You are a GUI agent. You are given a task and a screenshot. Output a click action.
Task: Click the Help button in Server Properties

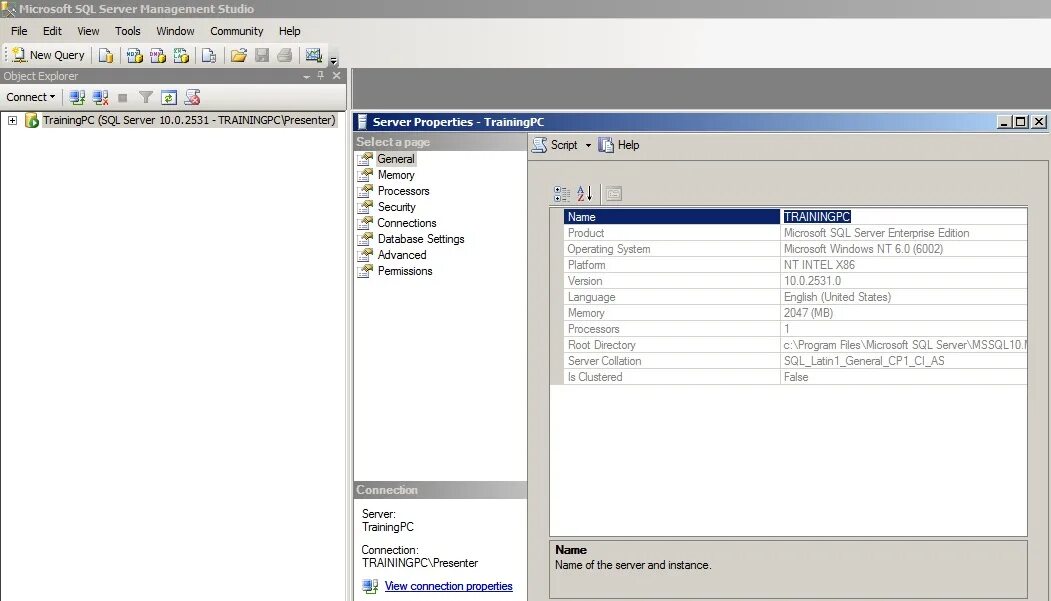(619, 145)
